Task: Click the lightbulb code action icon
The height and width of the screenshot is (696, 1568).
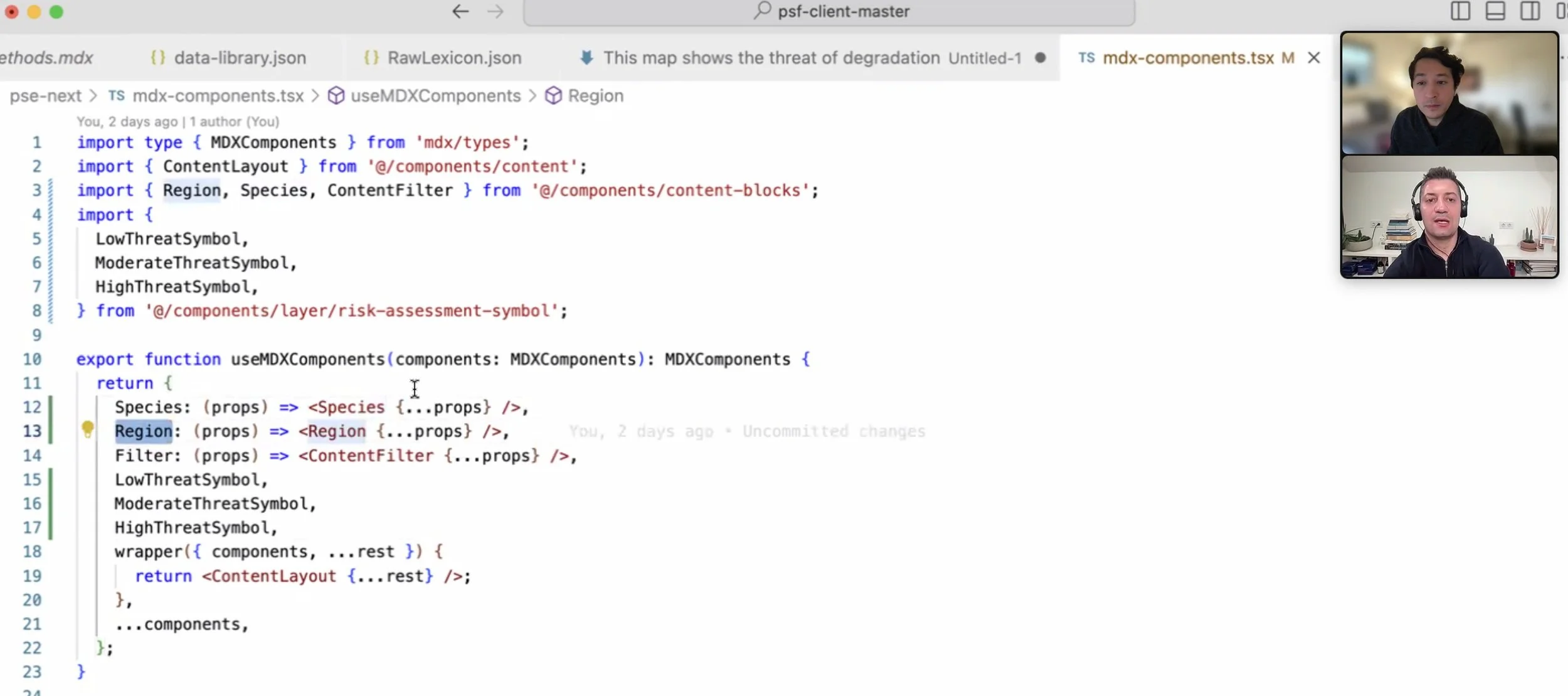Action: click(88, 429)
